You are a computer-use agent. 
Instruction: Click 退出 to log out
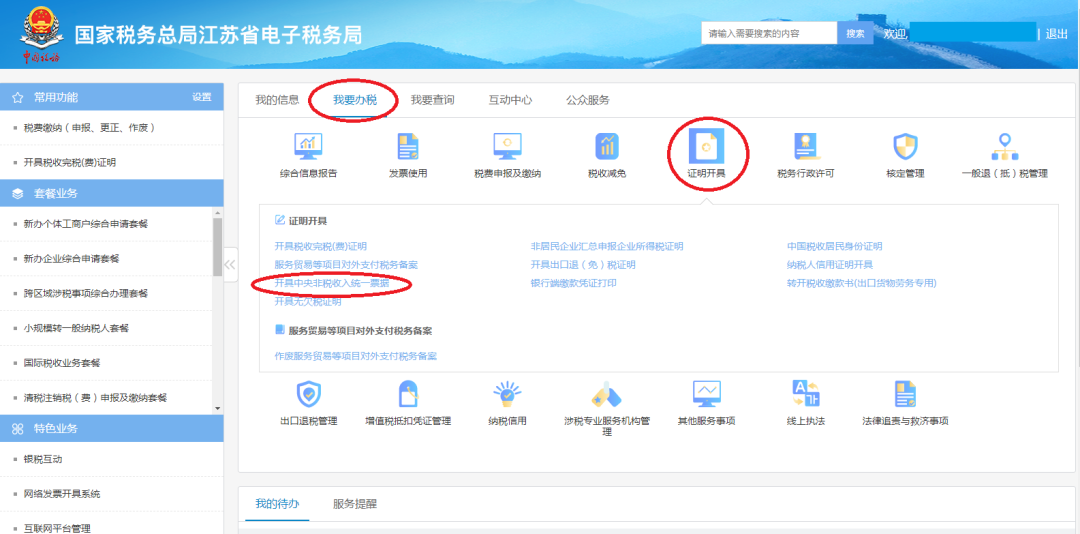pos(1057,34)
